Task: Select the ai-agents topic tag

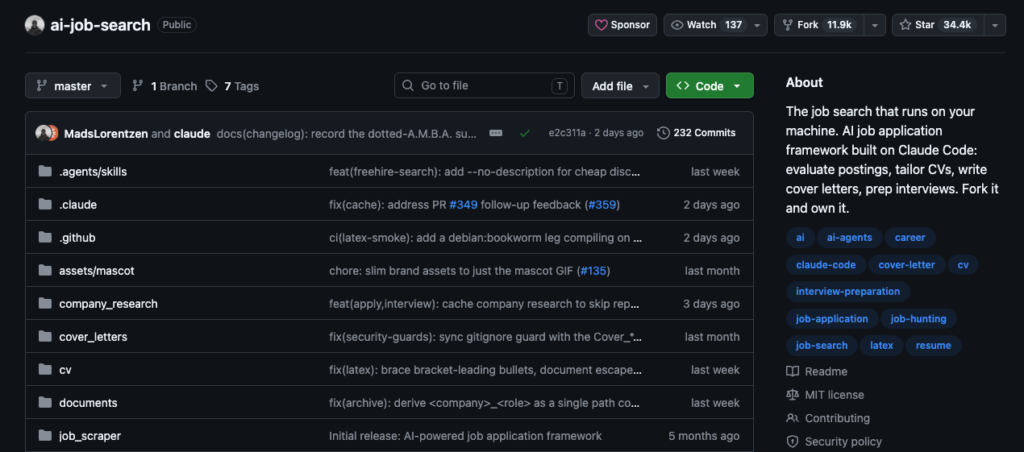Action: click(x=849, y=238)
